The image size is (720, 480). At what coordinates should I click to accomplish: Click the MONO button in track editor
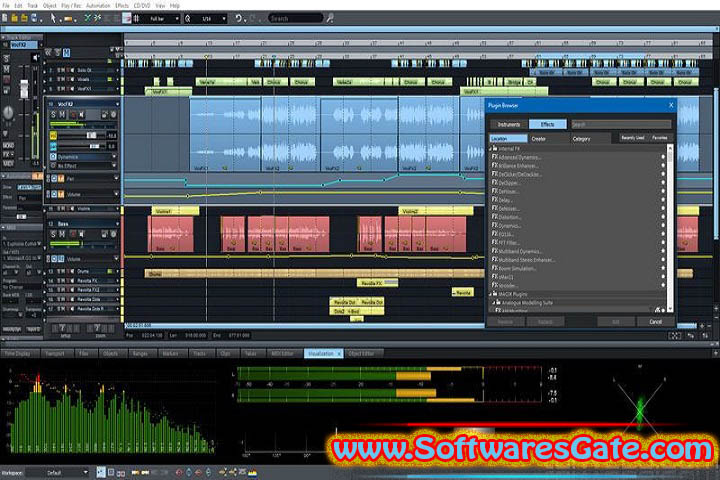point(8,145)
